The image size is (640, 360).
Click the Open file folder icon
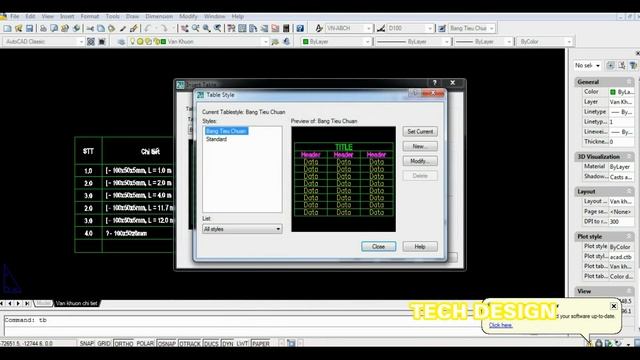pyautogui.click(x=18, y=28)
